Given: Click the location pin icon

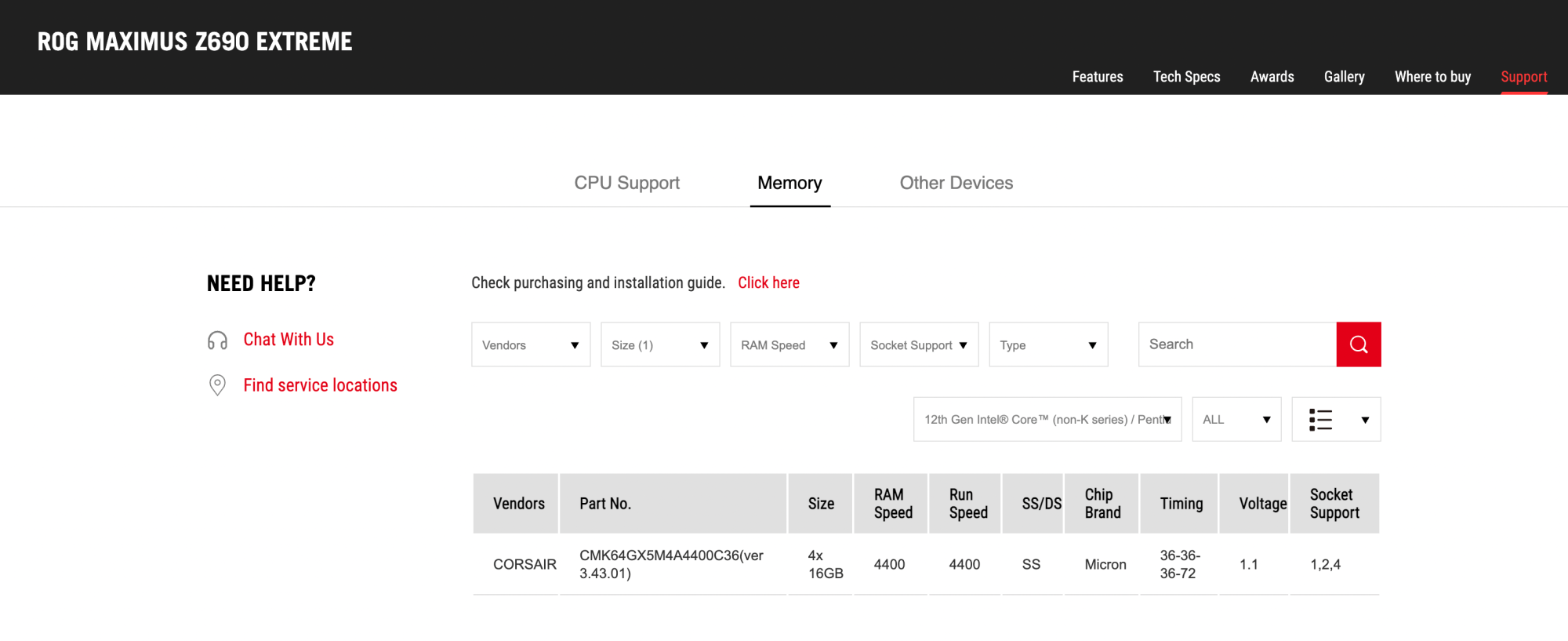Looking at the screenshot, I should (x=217, y=385).
